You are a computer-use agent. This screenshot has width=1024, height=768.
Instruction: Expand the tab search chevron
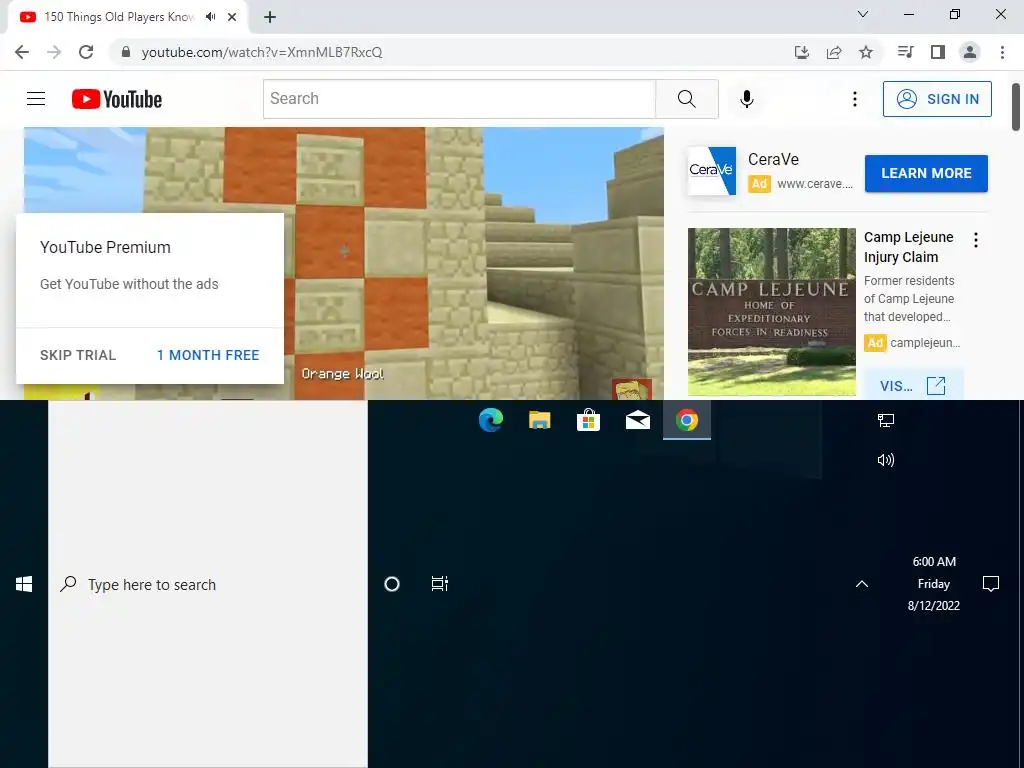(863, 14)
